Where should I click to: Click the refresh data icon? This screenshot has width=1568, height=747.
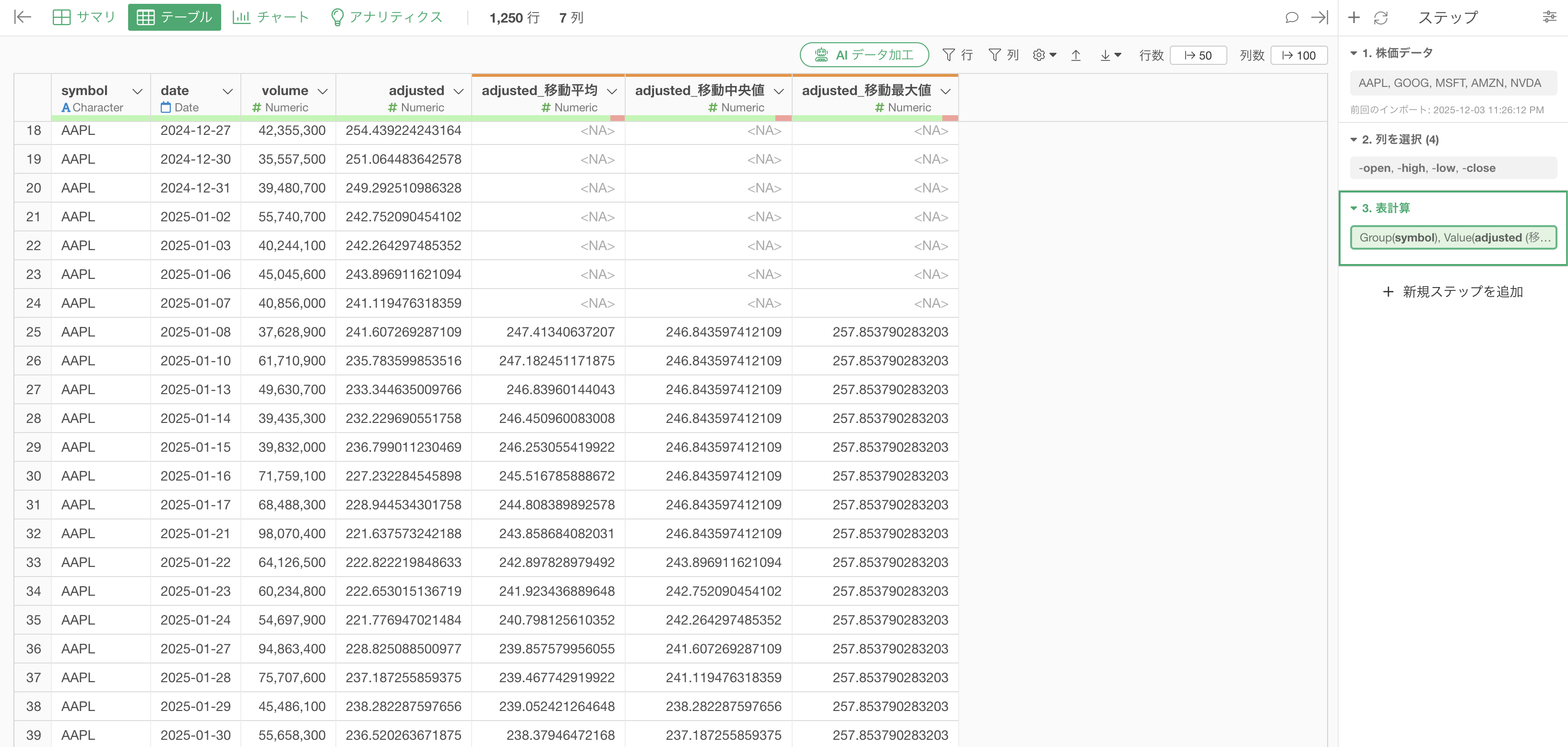click(x=1380, y=18)
